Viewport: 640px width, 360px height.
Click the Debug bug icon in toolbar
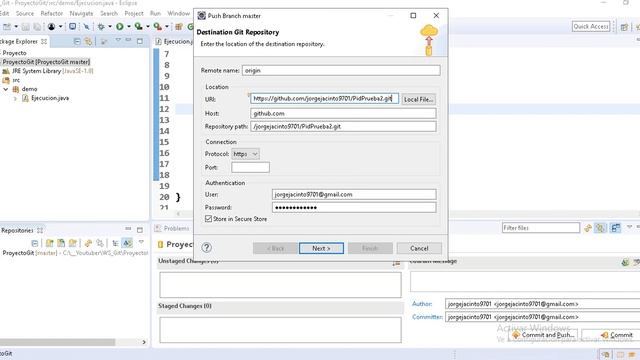101,27
